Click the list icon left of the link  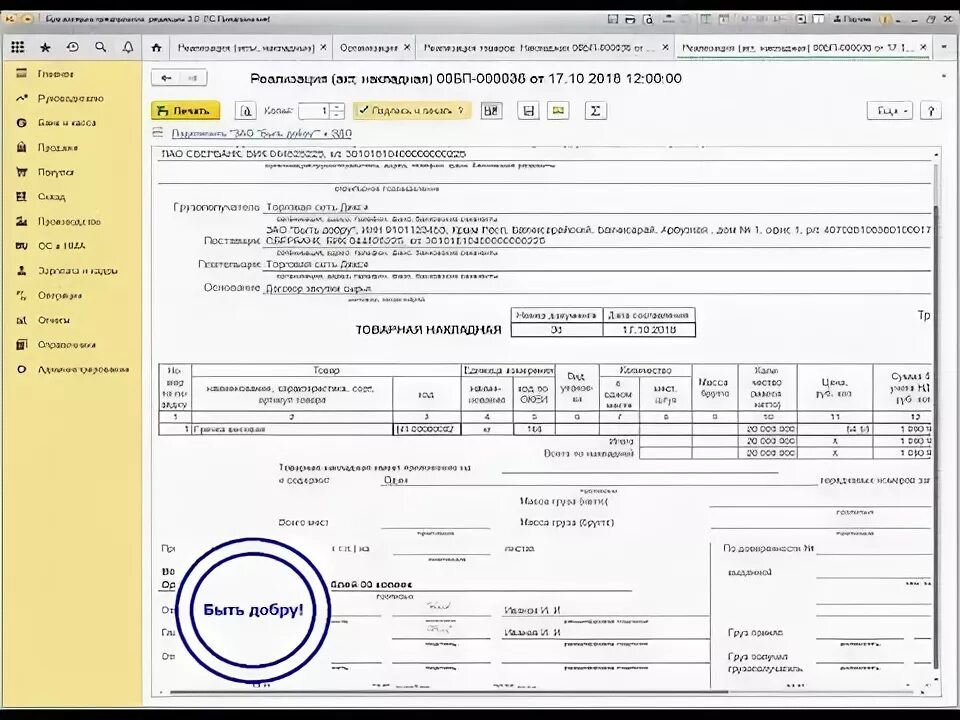(x=157, y=133)
